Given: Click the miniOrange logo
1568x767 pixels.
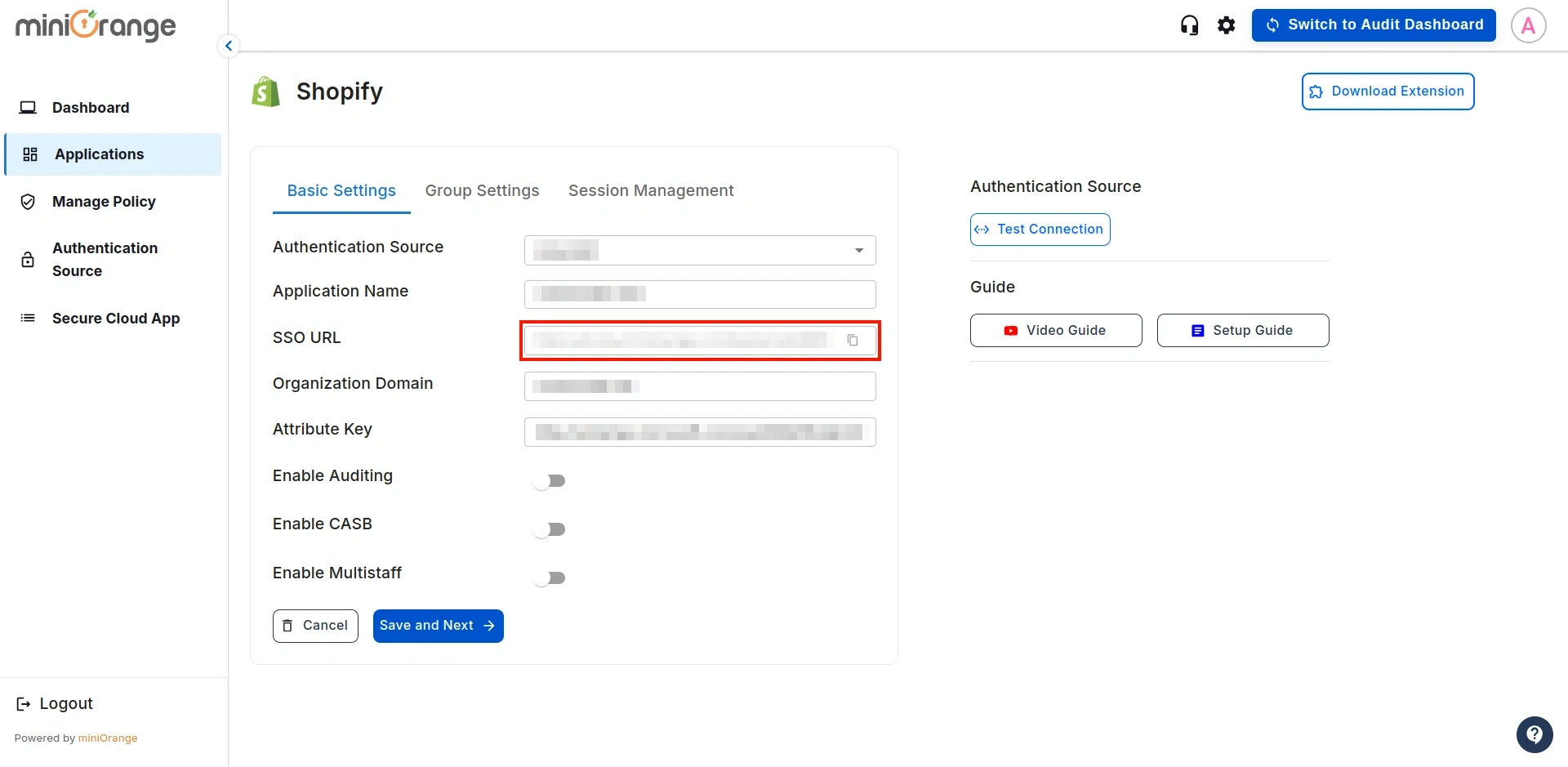Looking at the screenshot, I should (95, 25).
